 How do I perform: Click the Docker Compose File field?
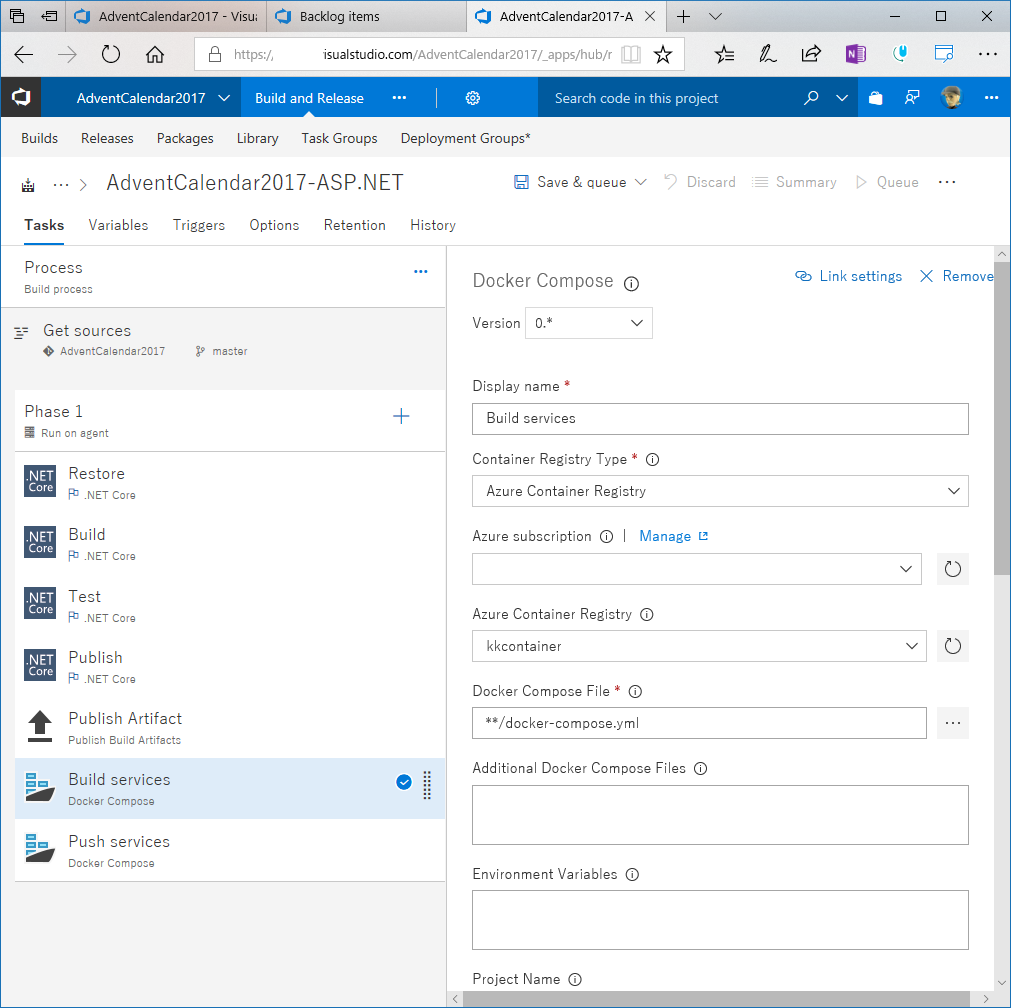(x=699, y=723)
